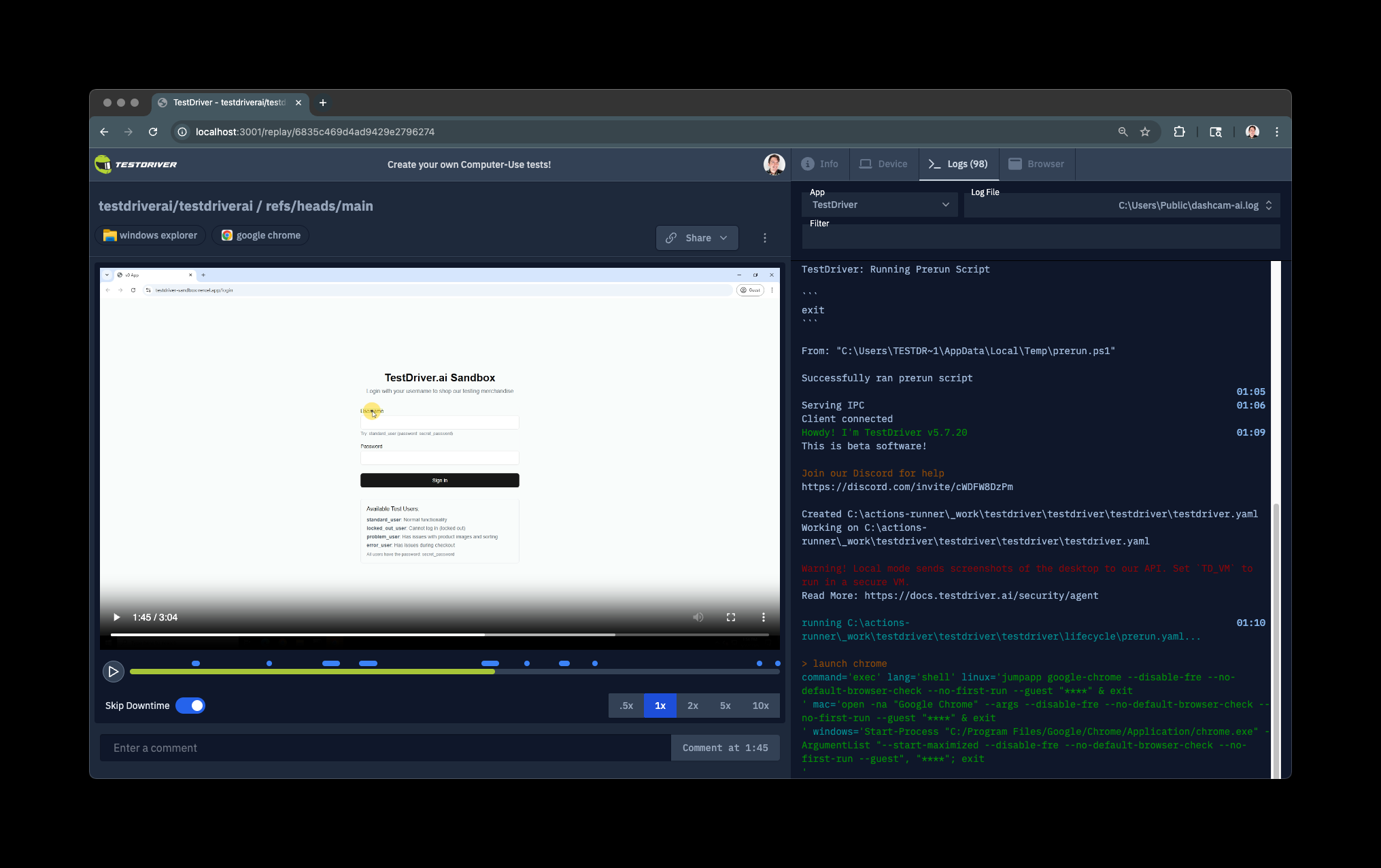Set playback speed to 2x

pos(692,706)
